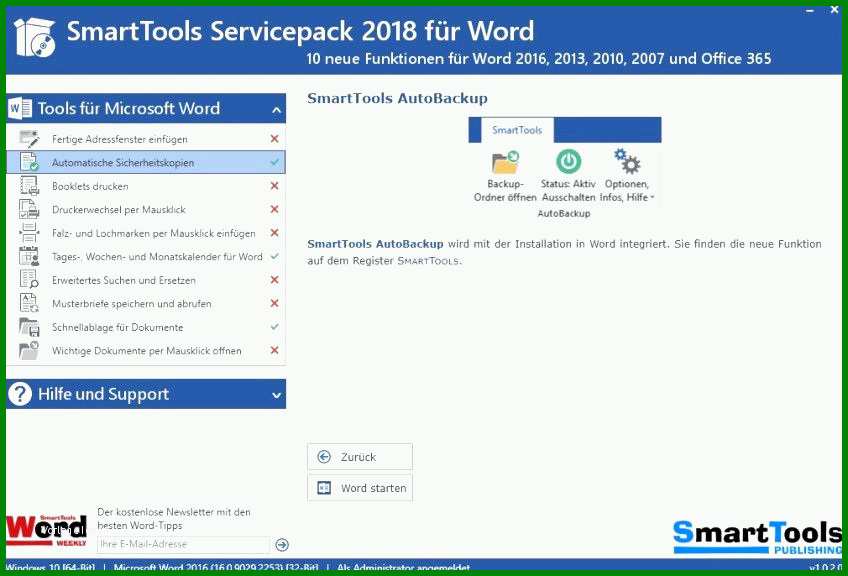Toggle red X for Wichtige Dokumente row
848x576 pixels.
tap(274, 350)
